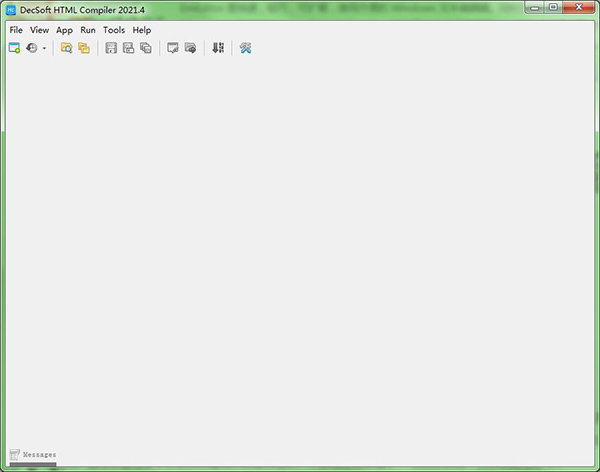Image resolution: width=600 pixels, height=472 pixels.
Task: Click the first floppy disk save icon
Action: click(x=111, y=48)
